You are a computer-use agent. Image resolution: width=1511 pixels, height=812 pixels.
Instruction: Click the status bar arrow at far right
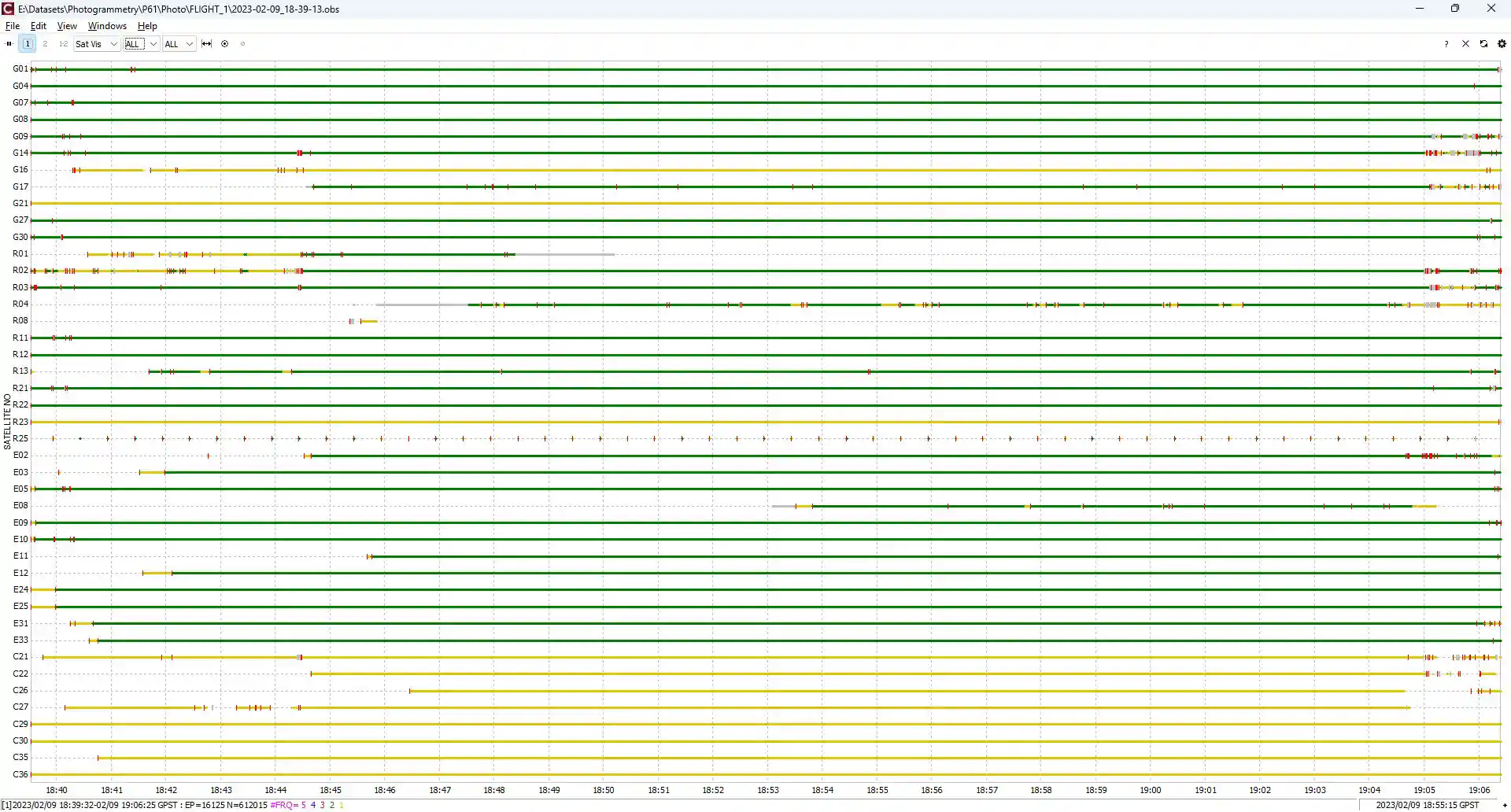point(1505,805)
